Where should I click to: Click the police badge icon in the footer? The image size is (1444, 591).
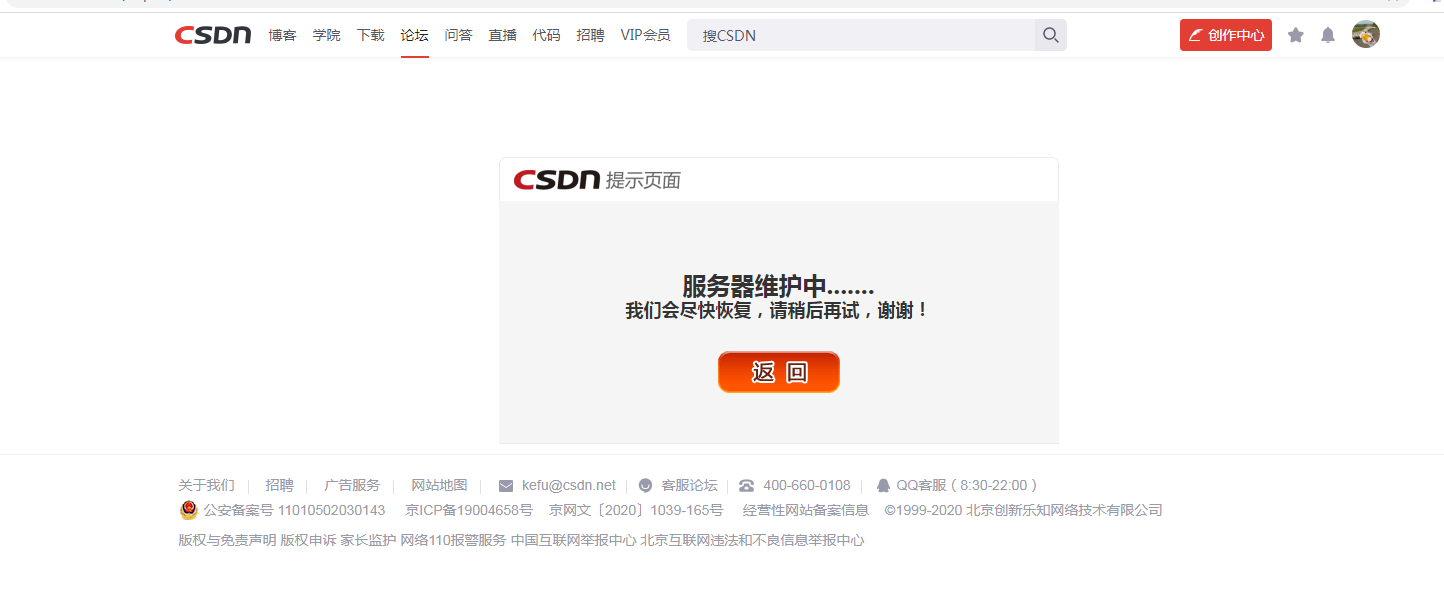(188, 510)
